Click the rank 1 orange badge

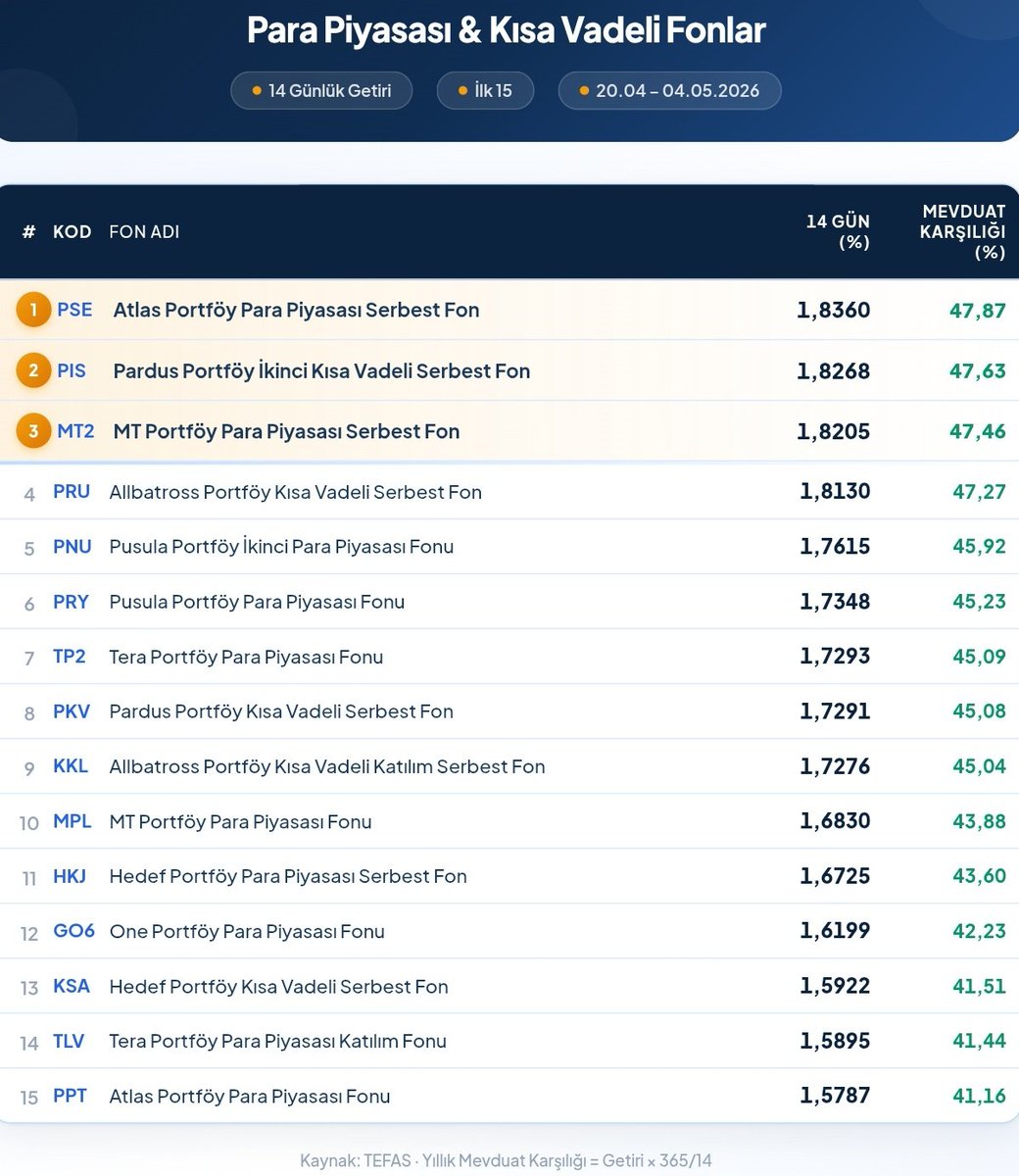pyautogui.click(x=33, y=311)
